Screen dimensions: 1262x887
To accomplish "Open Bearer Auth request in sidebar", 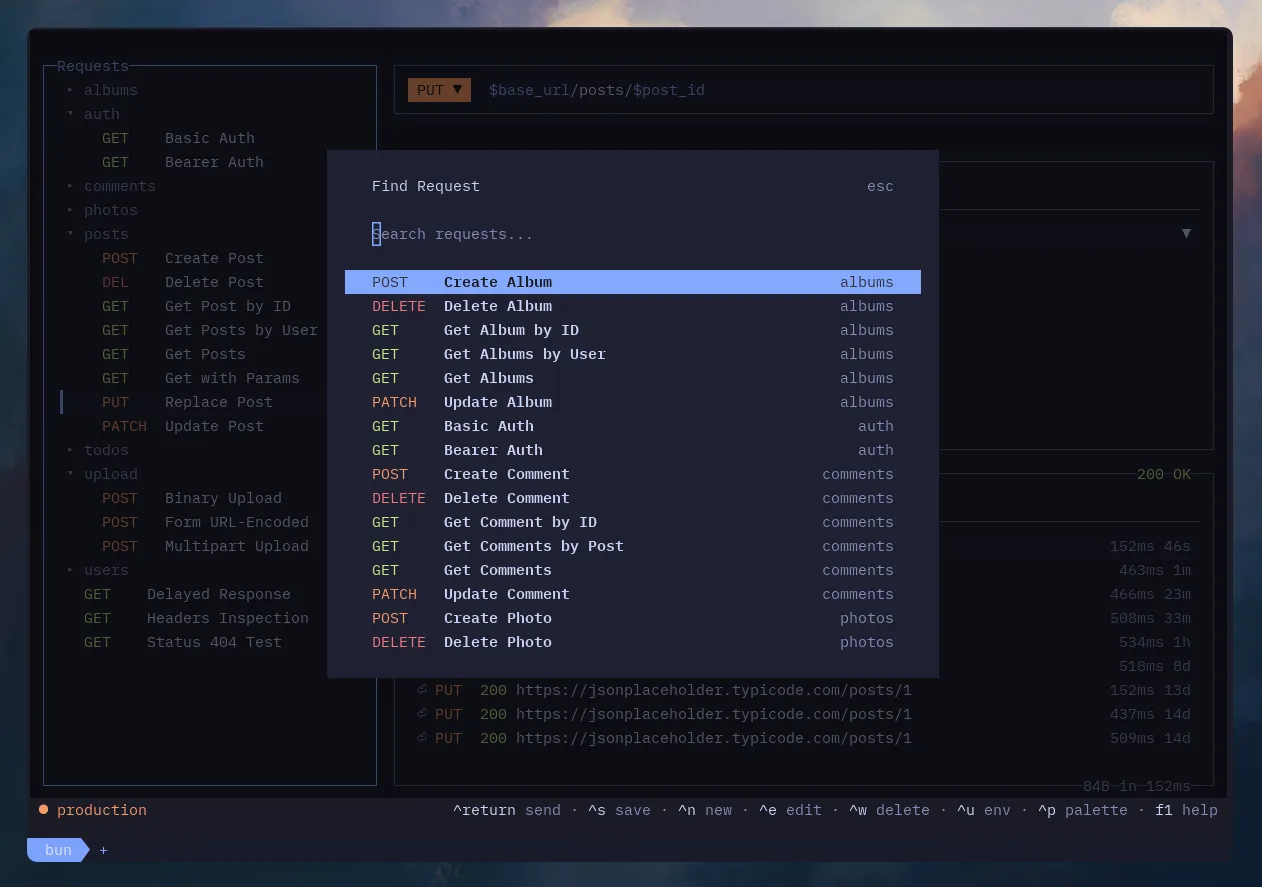I will [x=183, y=162].
